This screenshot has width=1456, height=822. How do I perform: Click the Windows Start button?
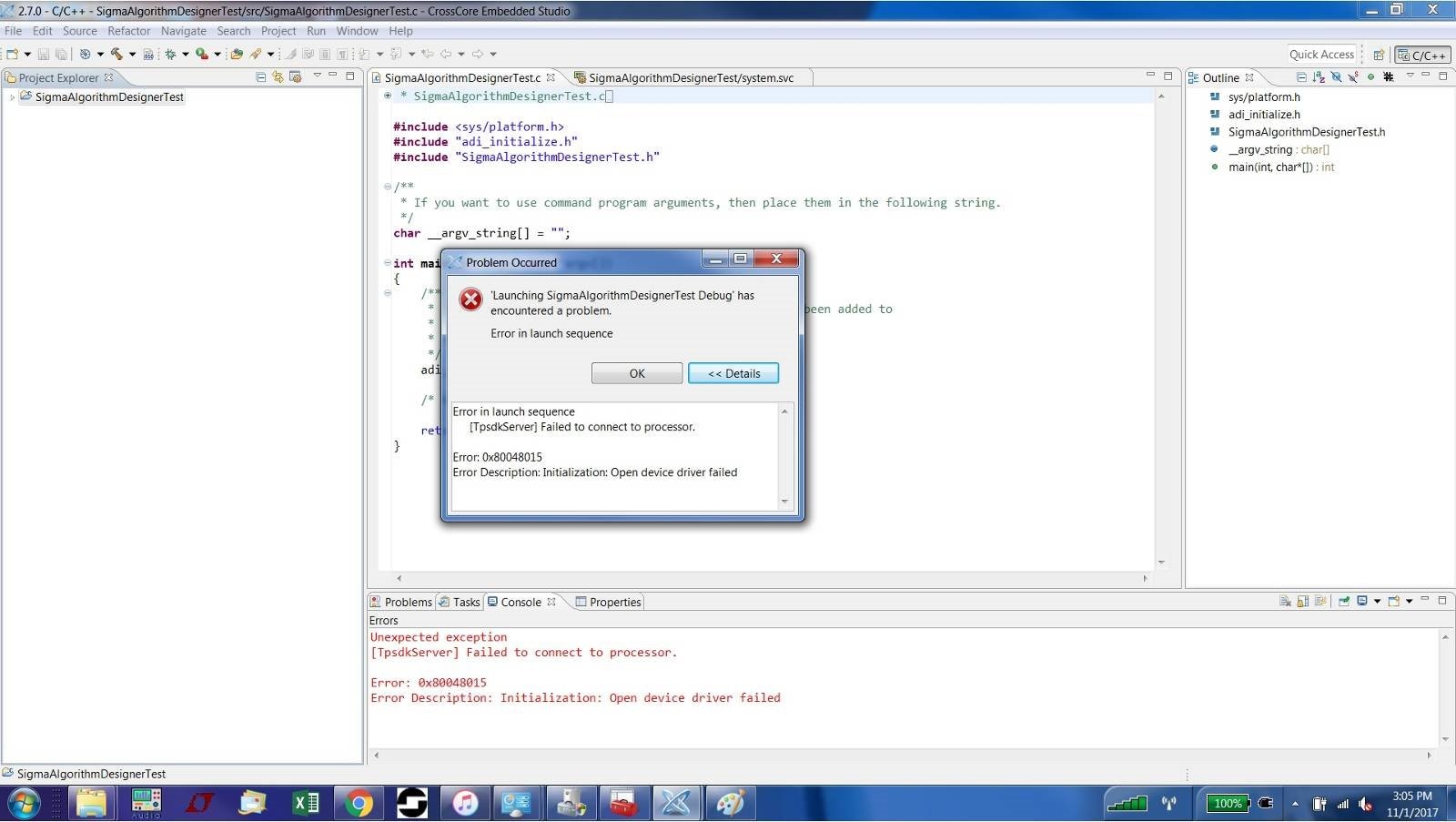click(24, 804)
